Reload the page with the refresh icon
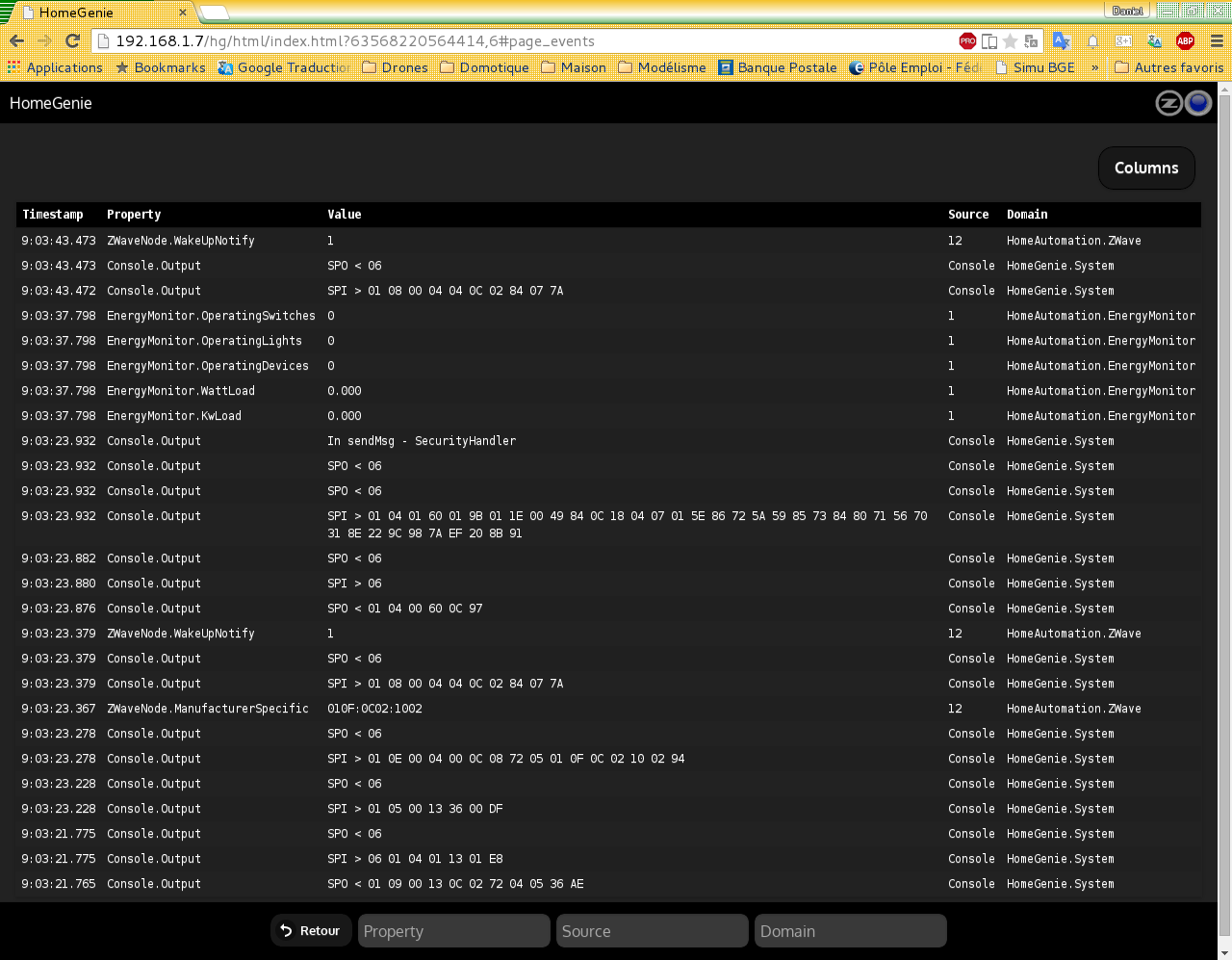1232x960 pixels. [72, 40]
